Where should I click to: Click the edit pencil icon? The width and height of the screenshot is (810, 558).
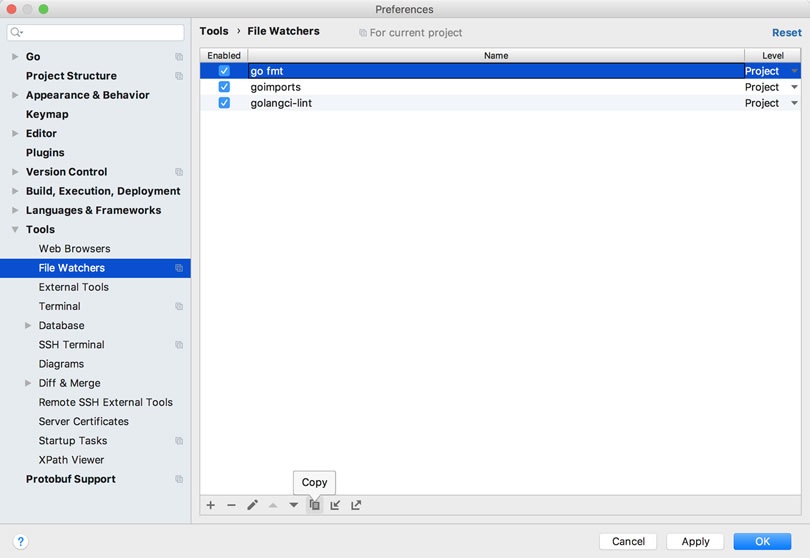(x=252, y=505)
